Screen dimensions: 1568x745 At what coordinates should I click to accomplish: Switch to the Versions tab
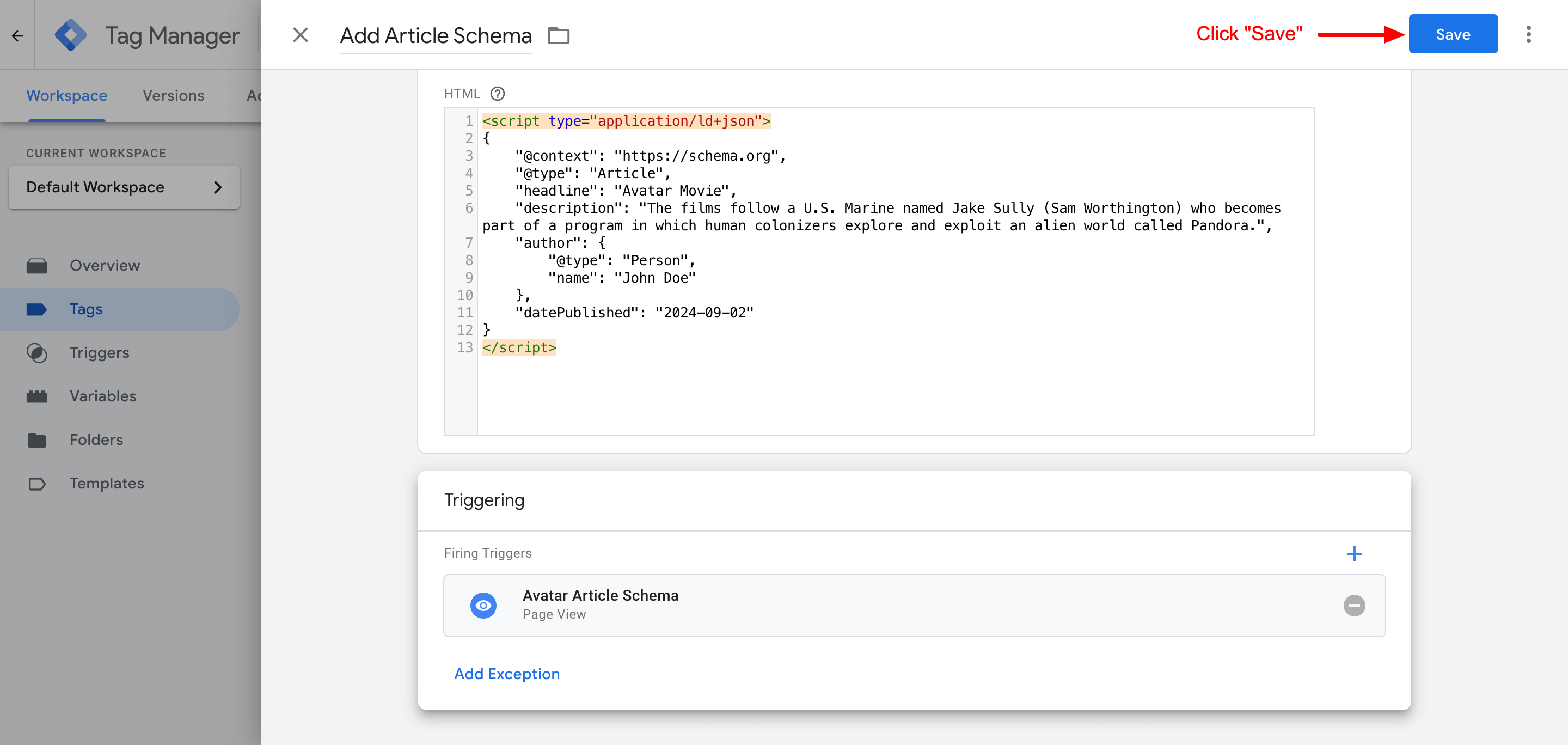[x=173, y=95]
